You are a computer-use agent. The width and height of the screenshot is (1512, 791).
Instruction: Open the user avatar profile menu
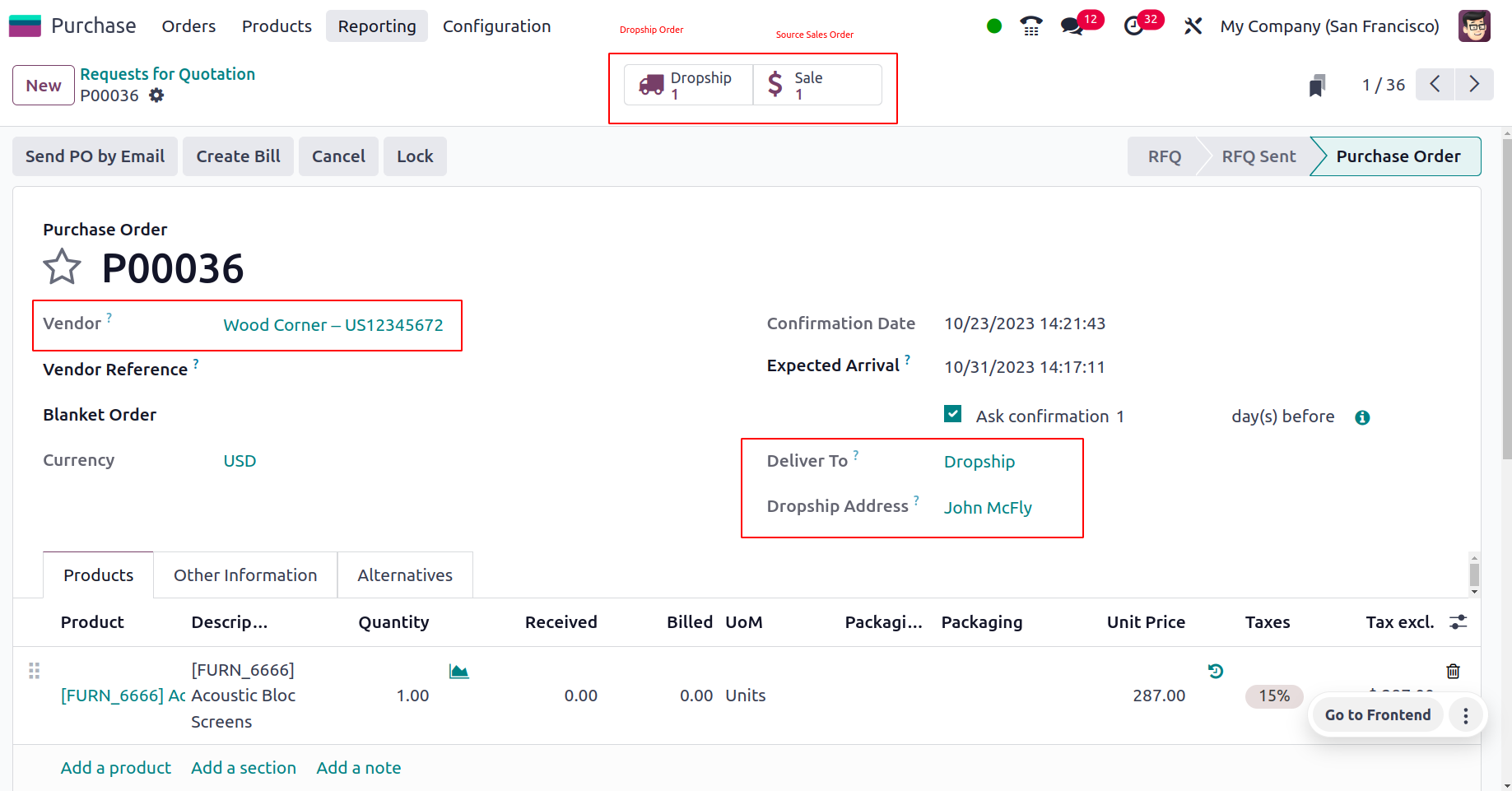click(x=1473, y=26)
